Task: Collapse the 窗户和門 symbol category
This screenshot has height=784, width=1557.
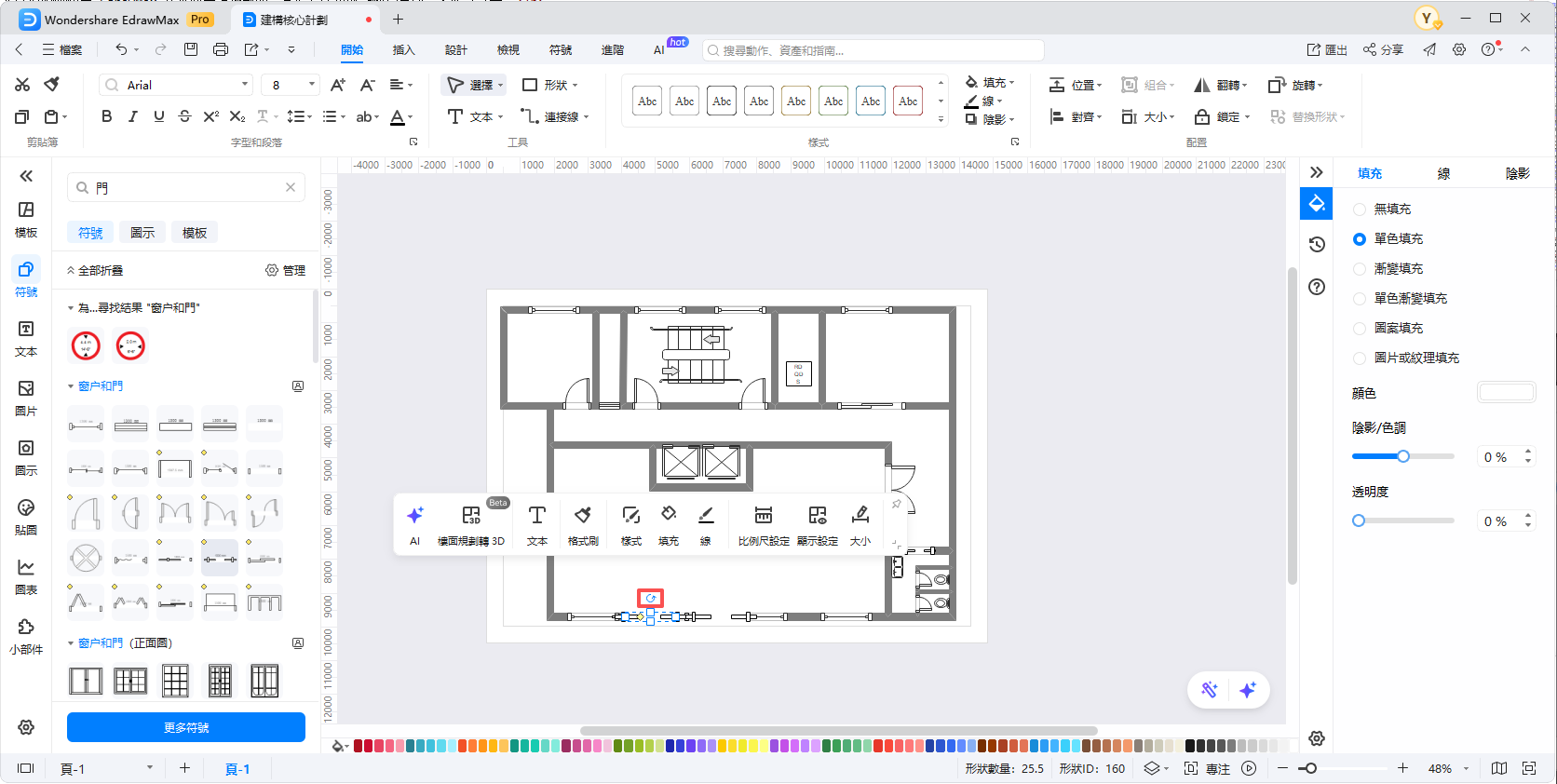Action: coord(71,386)
